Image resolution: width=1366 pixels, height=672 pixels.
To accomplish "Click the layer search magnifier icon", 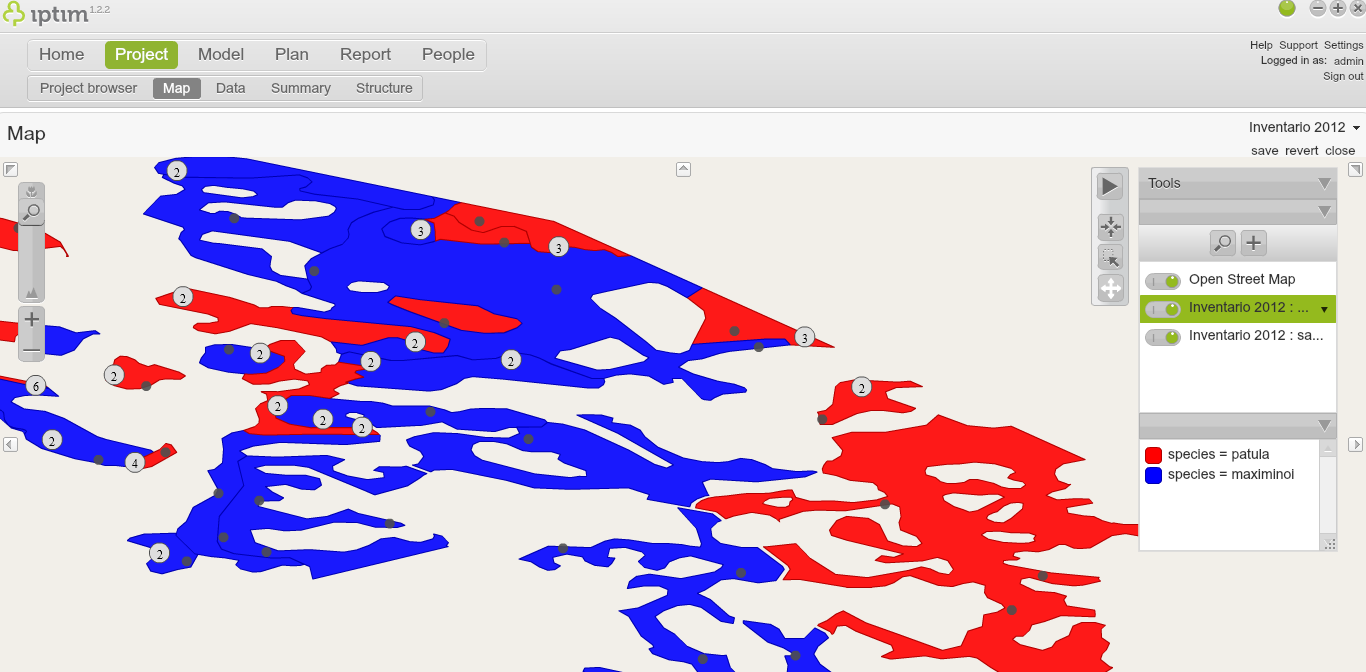I will pyautogui.click(x=1222, y=242).
